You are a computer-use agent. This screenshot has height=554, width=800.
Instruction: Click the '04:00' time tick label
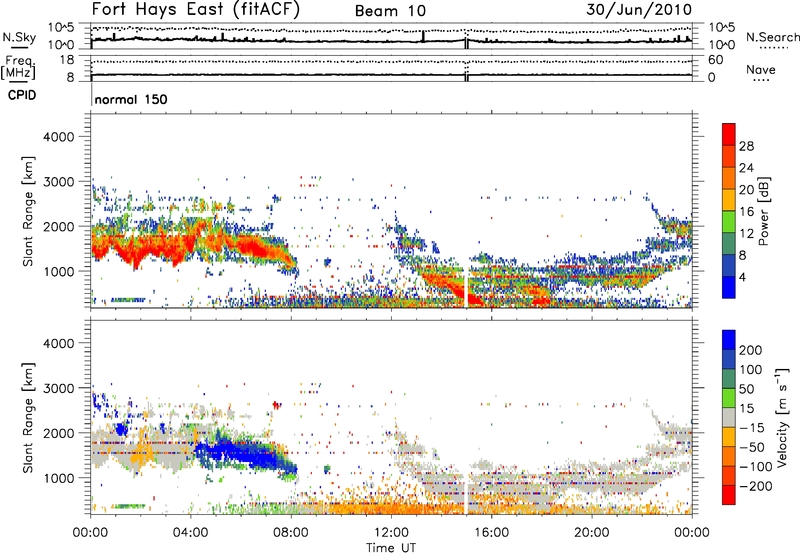coord(190,533)
